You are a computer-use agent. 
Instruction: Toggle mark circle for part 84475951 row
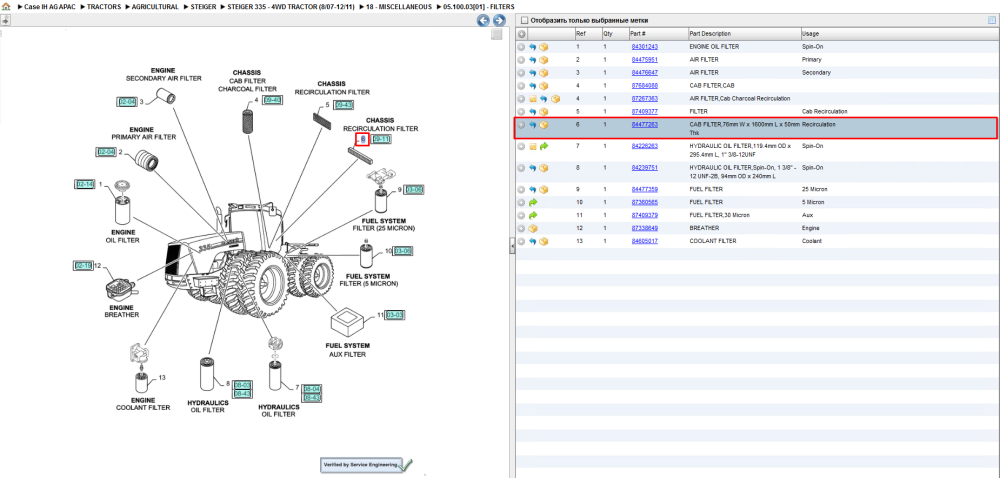[x=521, y=60]
